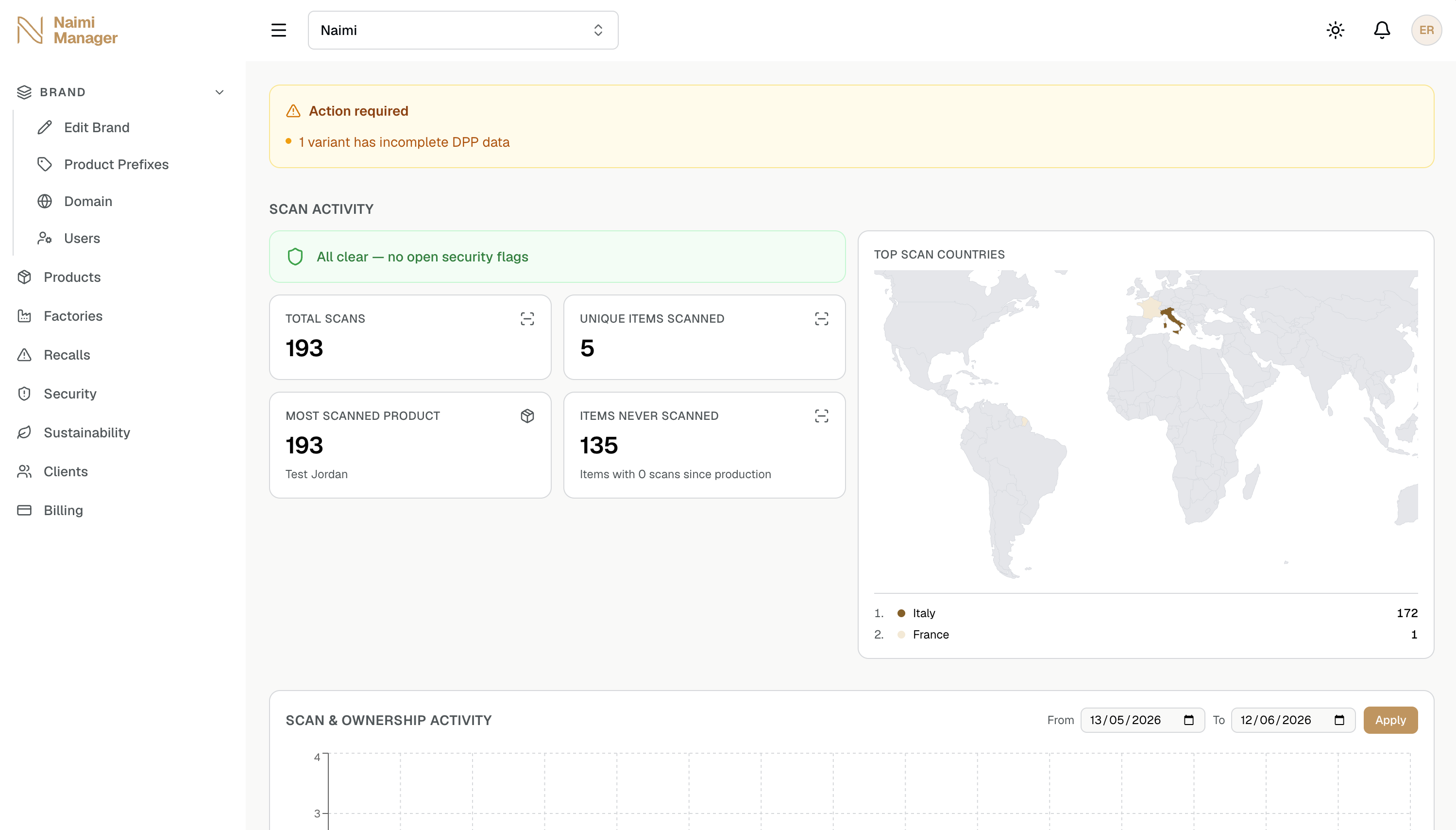Click the Most Scanned Product box icon
Viewport: 1456px width, 830px height.
click(527, 416)
